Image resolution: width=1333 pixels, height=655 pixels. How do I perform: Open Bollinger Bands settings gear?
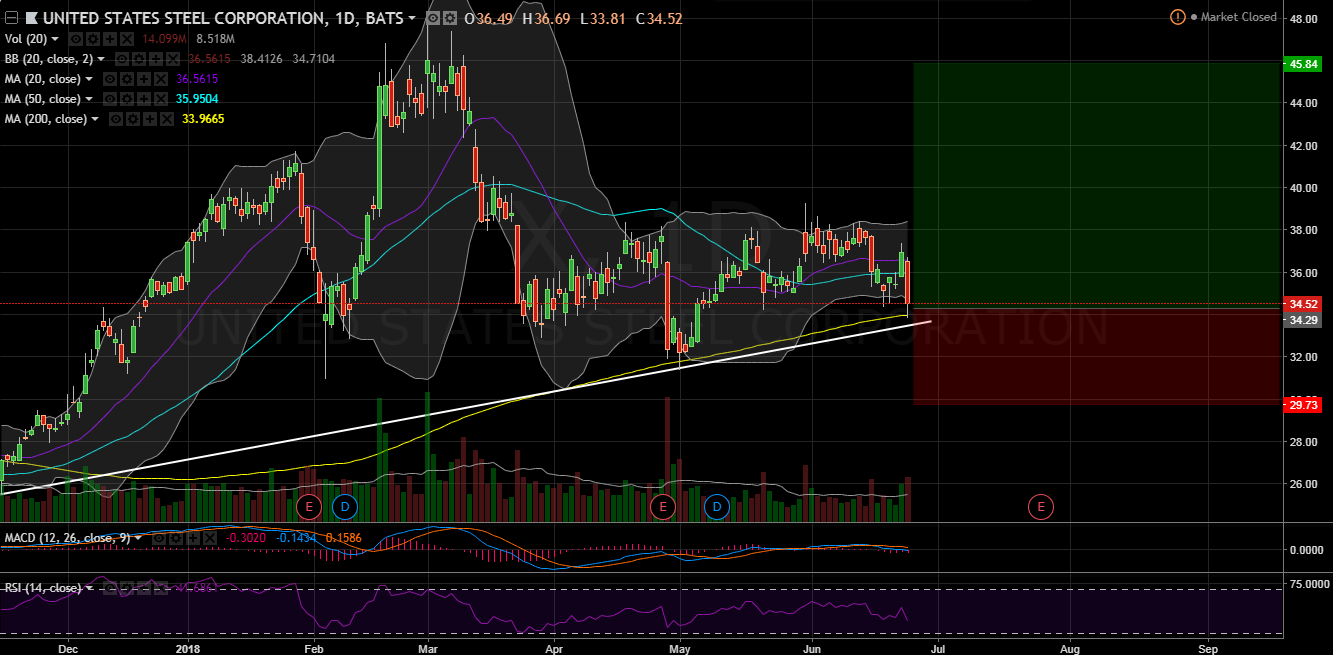tap(138, 59)
